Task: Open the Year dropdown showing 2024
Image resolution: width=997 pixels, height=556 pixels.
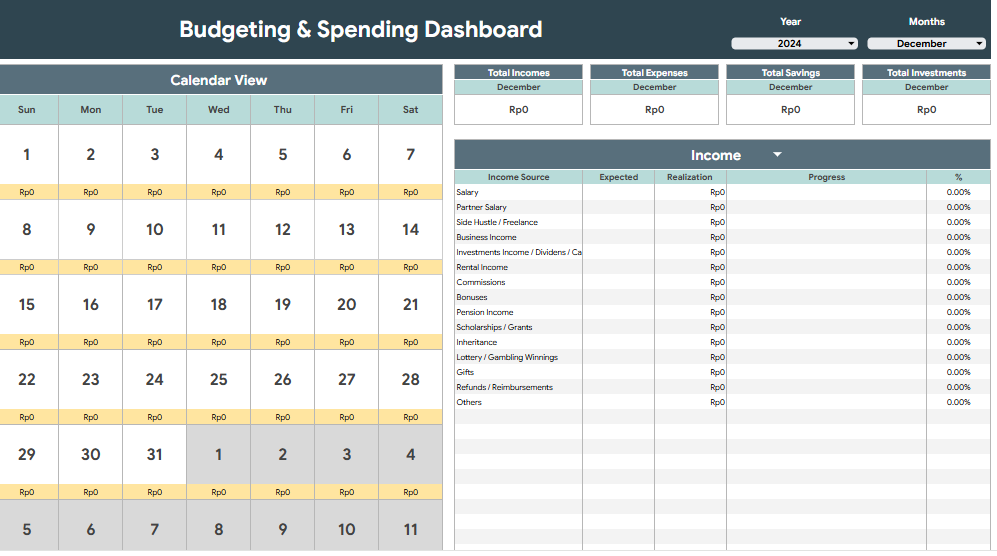Action: (795, 44)
